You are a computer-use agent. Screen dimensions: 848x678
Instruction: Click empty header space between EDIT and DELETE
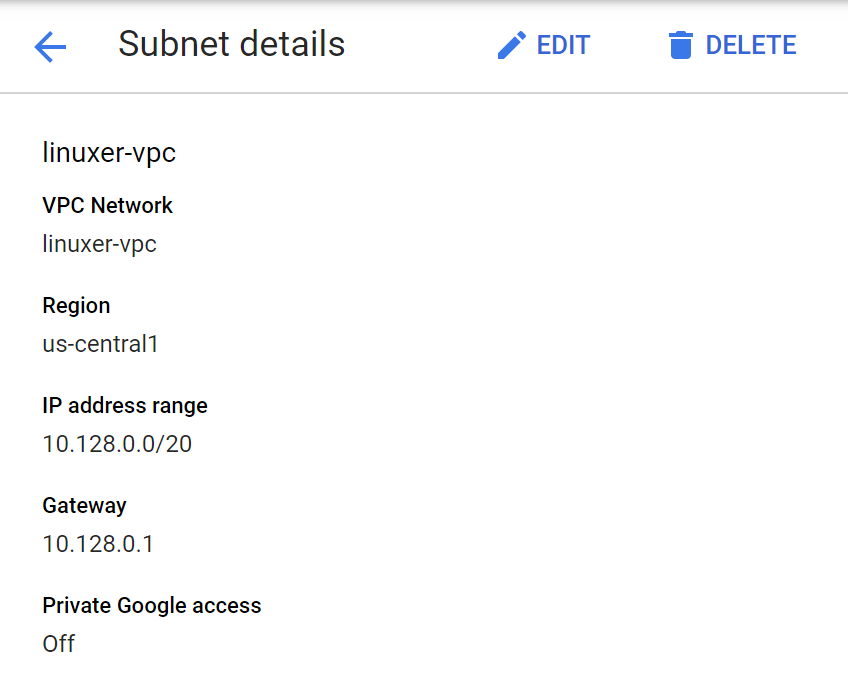point(628,45)
